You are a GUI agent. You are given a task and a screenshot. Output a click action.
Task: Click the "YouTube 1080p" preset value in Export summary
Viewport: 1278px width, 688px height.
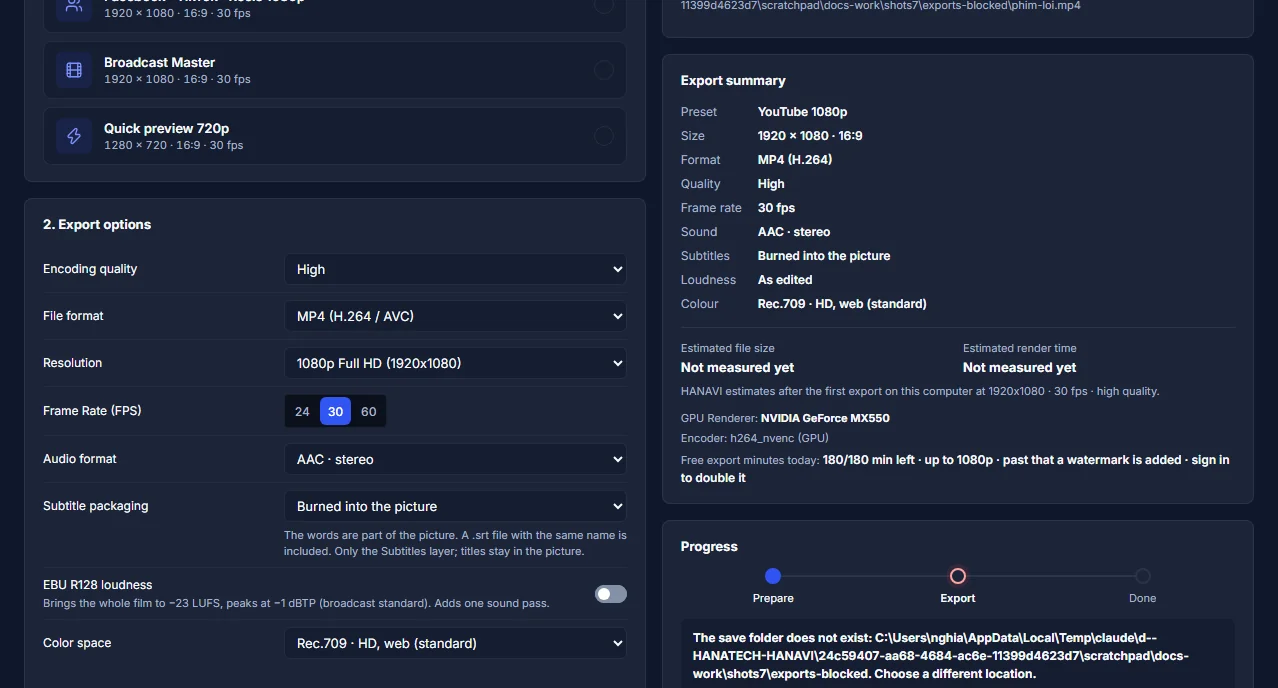(x=803, y=112)
